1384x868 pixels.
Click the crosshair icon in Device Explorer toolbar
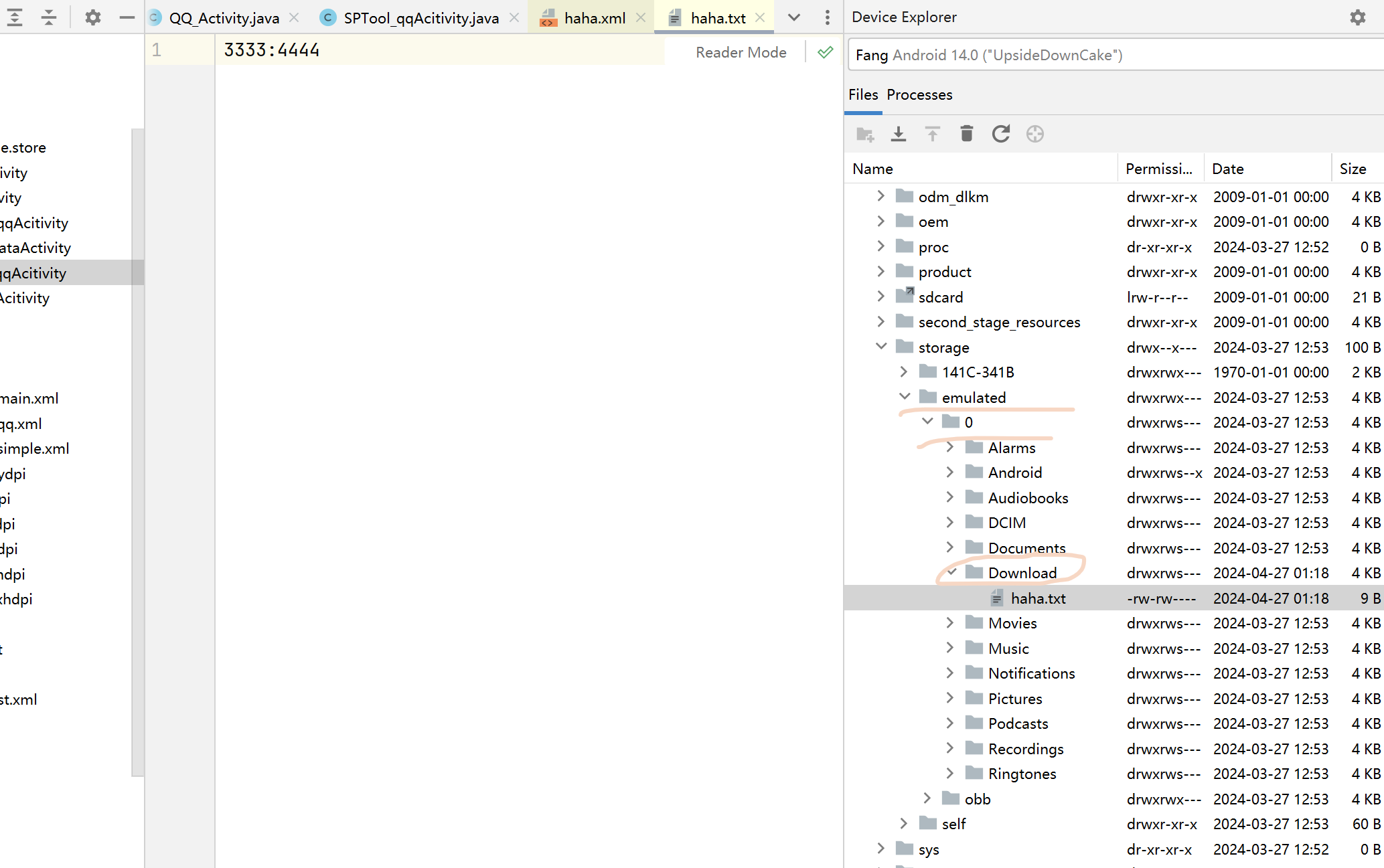tap(1035, 134)
